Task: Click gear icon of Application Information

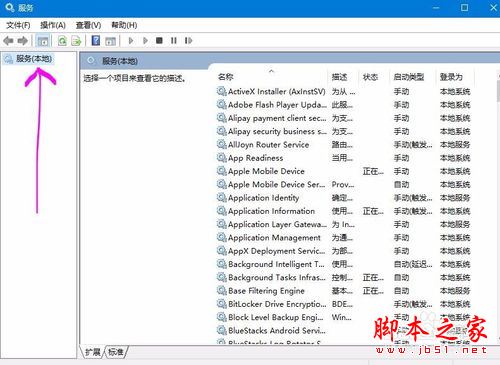Action: (222, 211)
